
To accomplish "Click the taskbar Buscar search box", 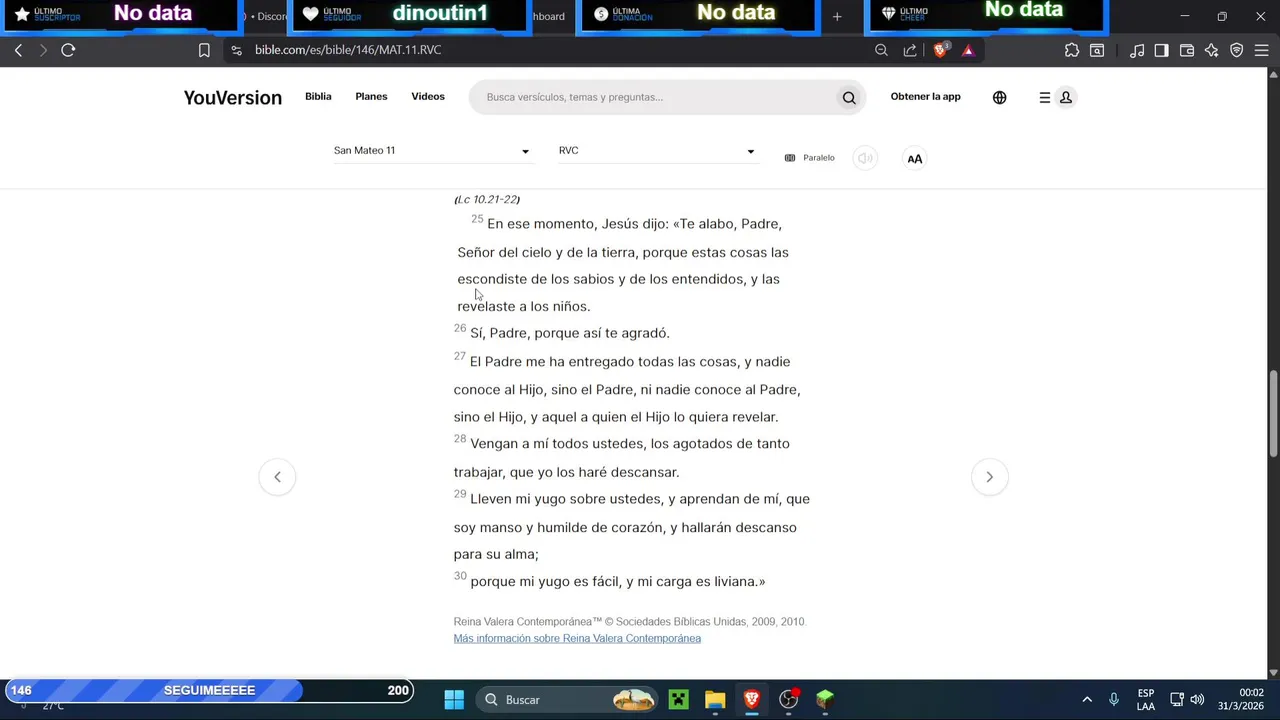I will (x=568, y=699).
